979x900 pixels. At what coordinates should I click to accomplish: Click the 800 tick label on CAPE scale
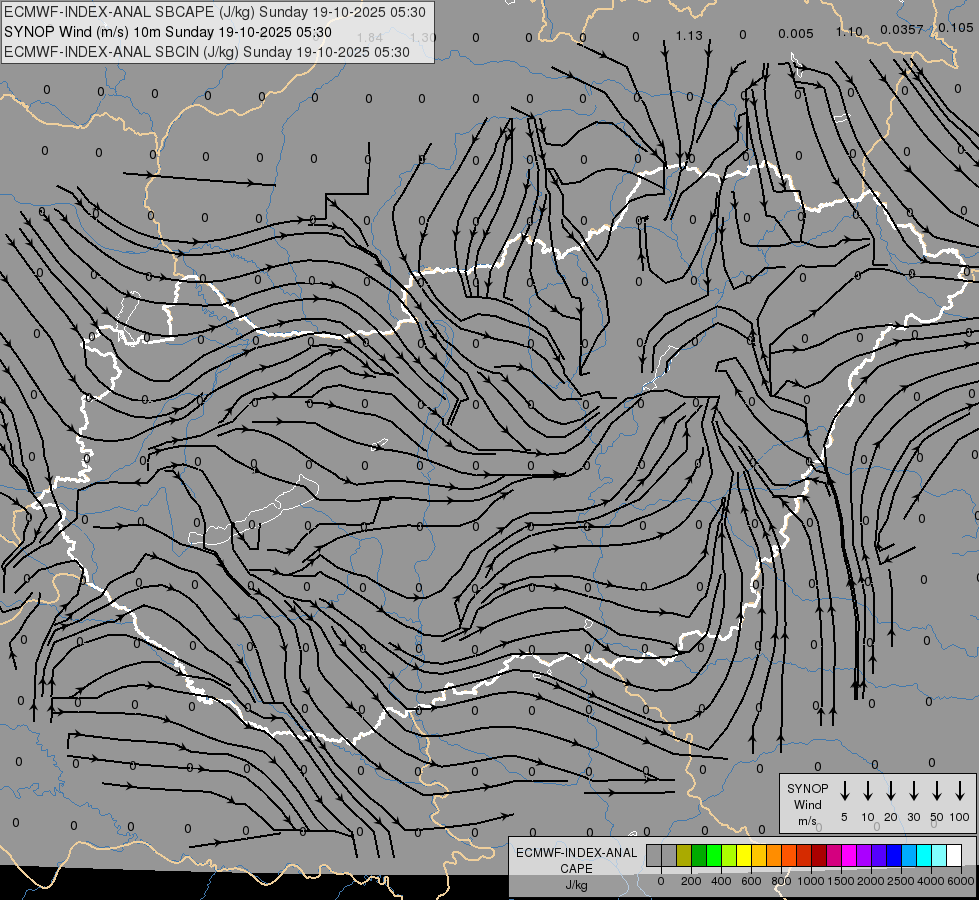[x=781, y=881]
